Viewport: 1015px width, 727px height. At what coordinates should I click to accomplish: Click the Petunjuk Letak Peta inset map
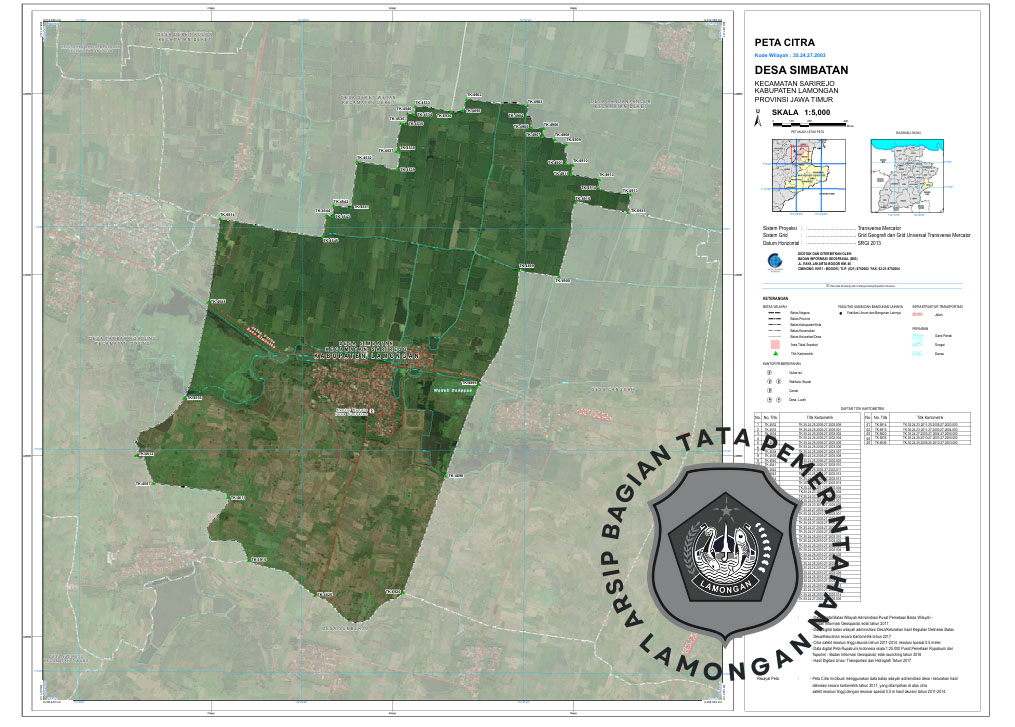pyautogui.click(x=808, y=175)
